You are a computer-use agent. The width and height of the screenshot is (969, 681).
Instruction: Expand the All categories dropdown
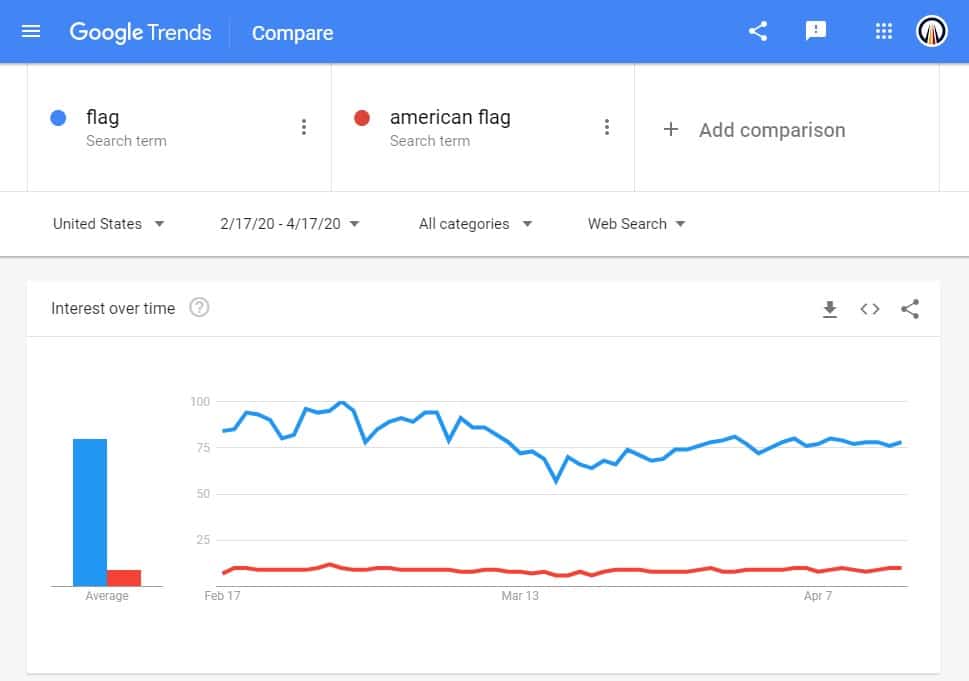(475, 224)
